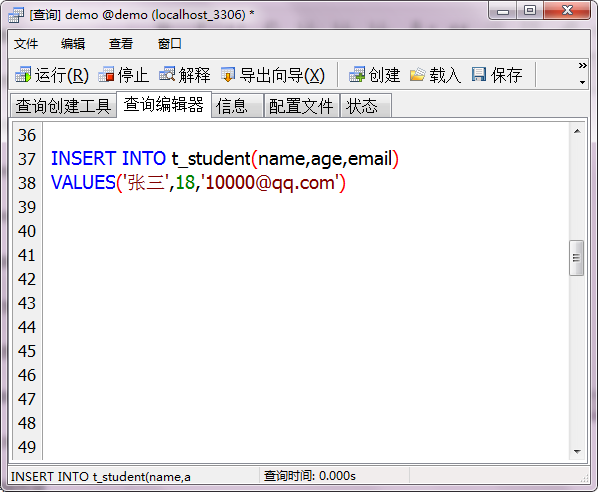Click the Stop (停止) toolbar icon

click(106, 75)
